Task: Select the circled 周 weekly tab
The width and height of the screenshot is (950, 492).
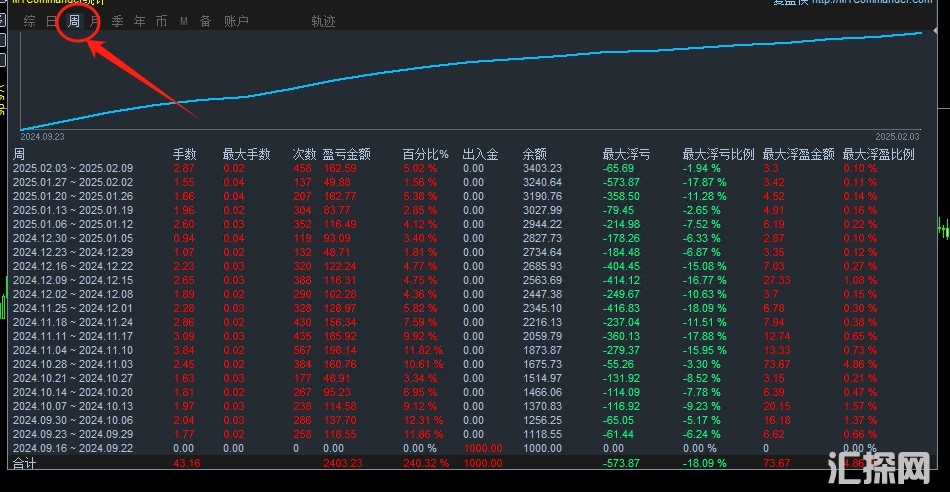Action: [x=74, y=21]
